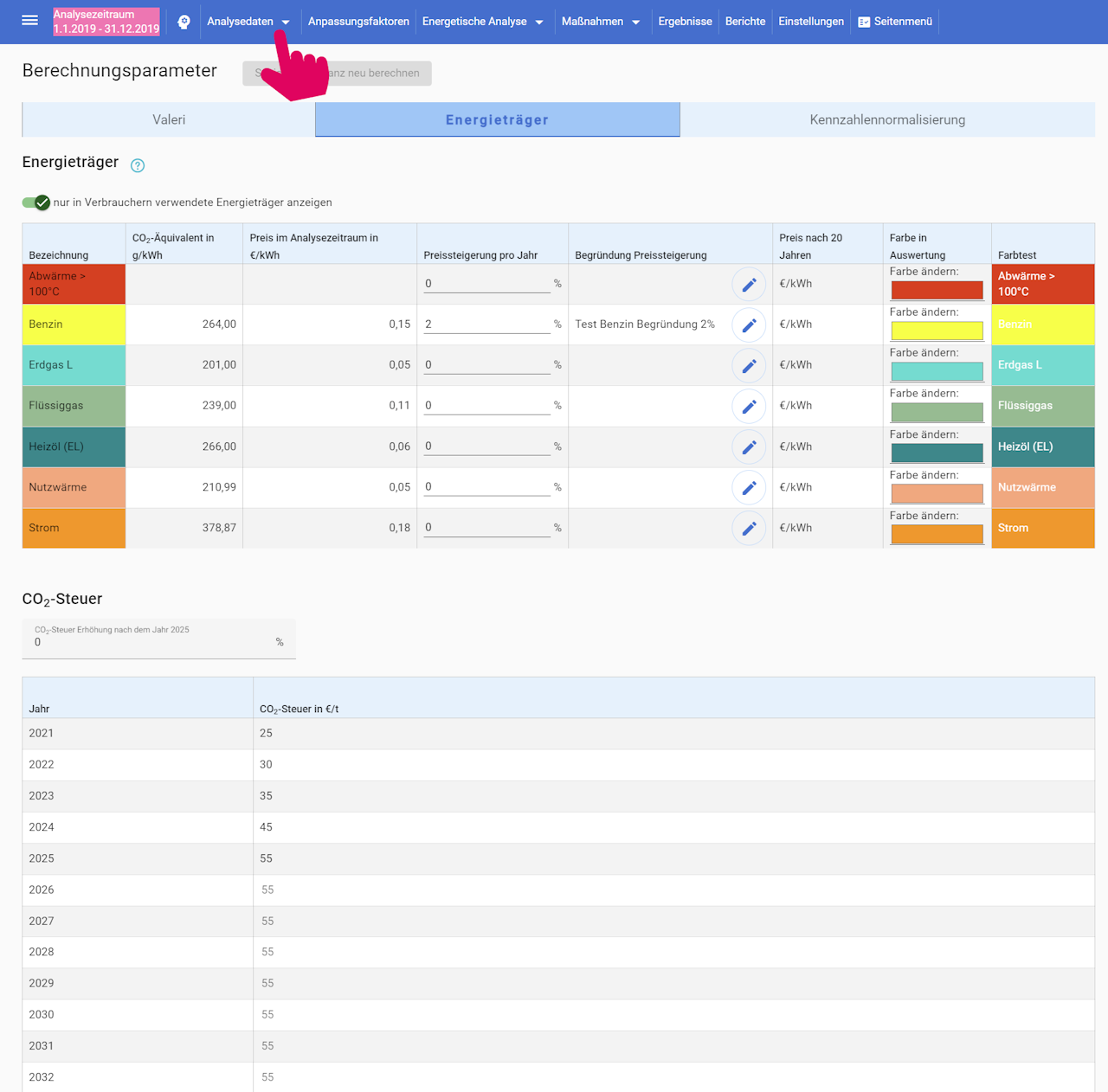1108x1092 pixels.
Task: Edit price increase reason for Nutzwärme
Action: [x=749, y=488]
